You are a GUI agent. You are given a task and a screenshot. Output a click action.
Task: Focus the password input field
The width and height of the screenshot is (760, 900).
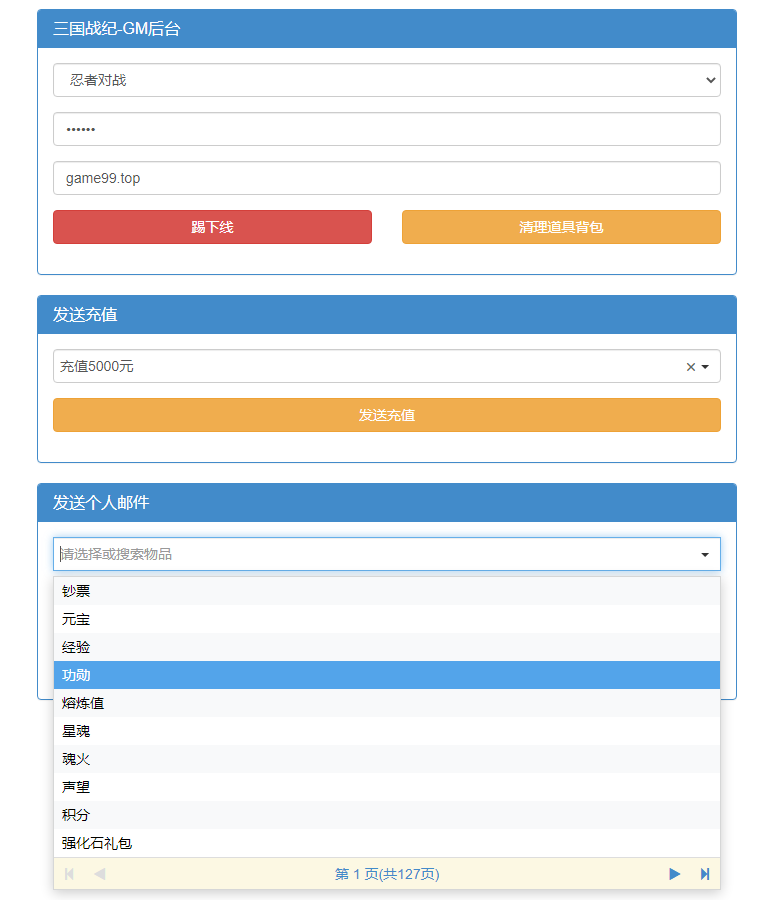386,129
